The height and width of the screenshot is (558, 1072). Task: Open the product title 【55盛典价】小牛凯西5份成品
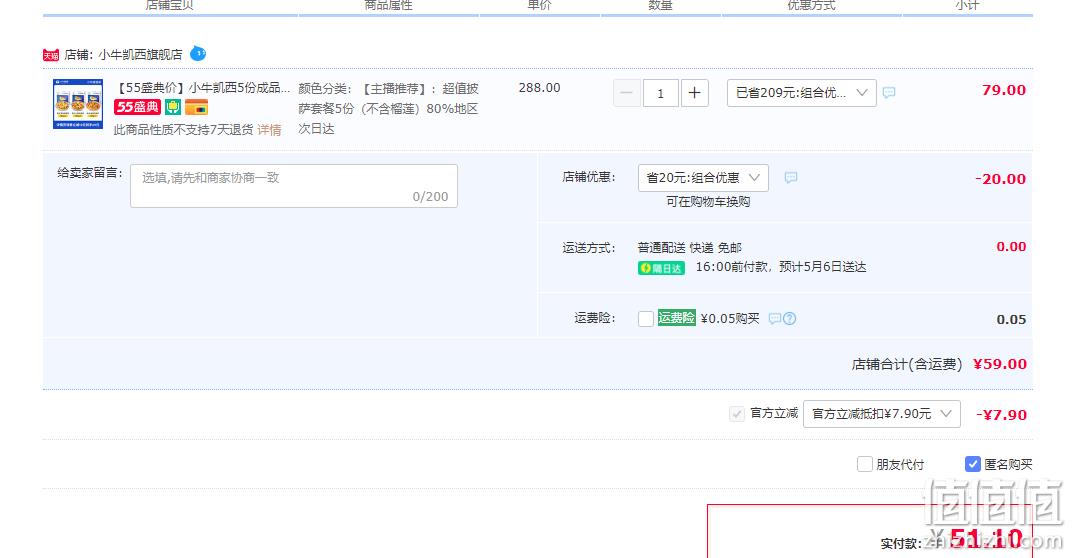pyautogui.click(x=202, y=88)
